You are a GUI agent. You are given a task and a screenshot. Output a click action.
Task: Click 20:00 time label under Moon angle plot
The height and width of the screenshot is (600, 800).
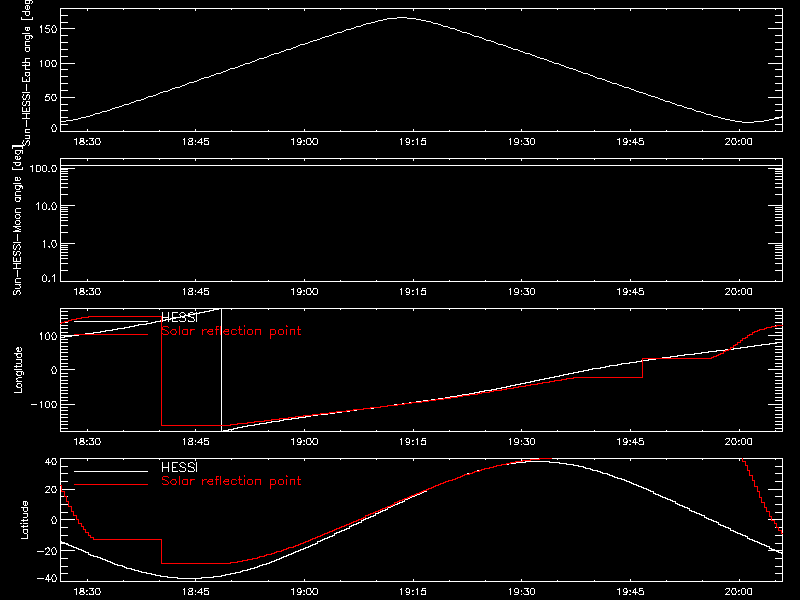point(738,291)
